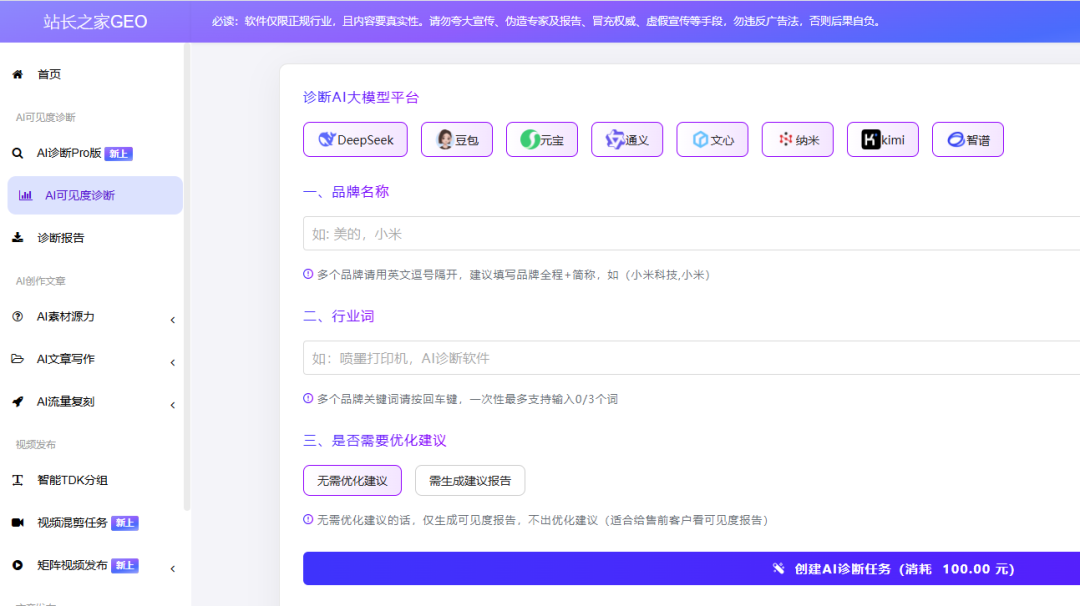Open the AI可见度诊断 menu item
Viewport: 1080px width, 606px height.
pyautogui.click(x=95, y=196)
